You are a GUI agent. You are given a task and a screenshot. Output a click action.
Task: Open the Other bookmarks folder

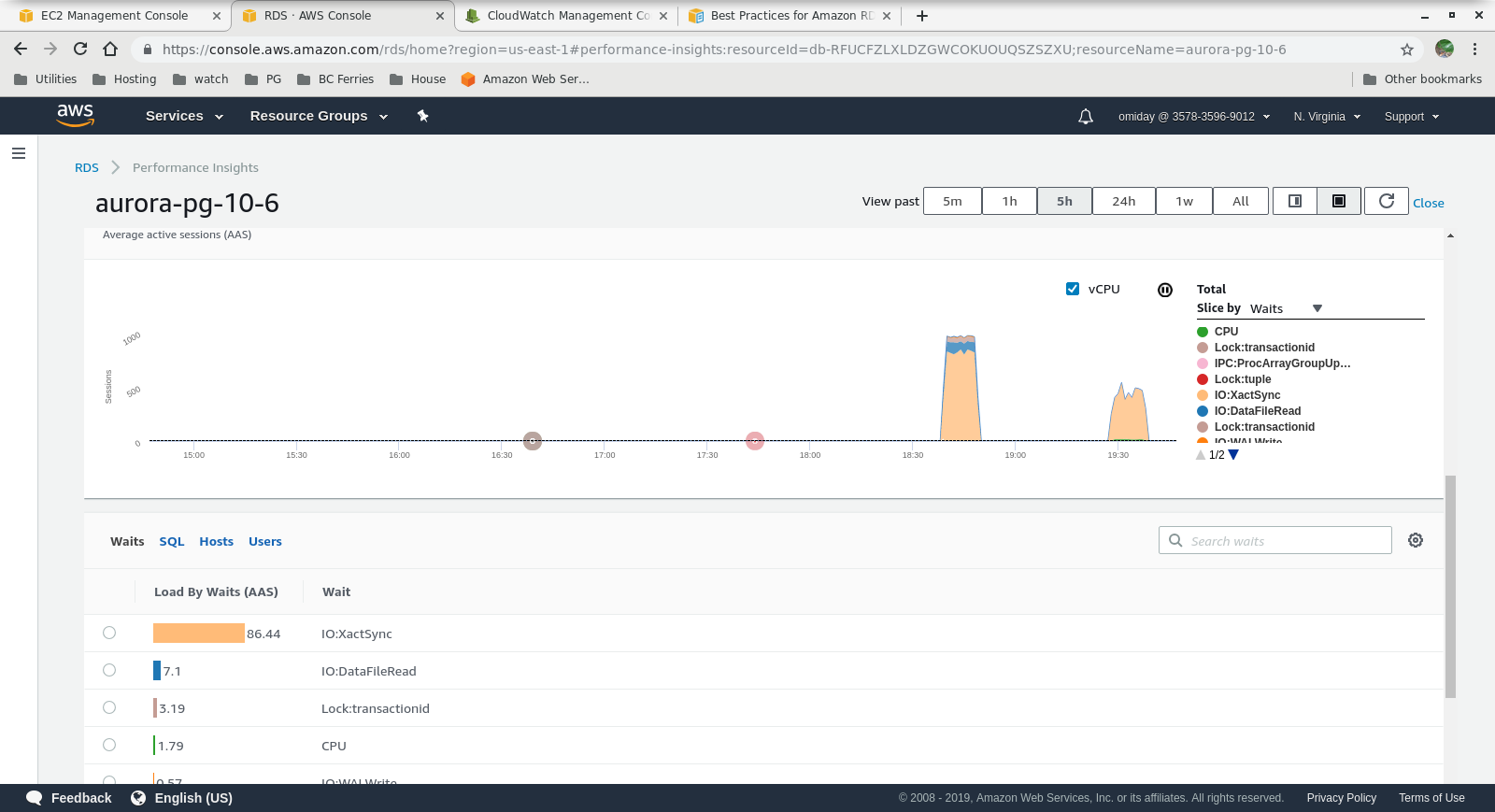point(1422,79)
